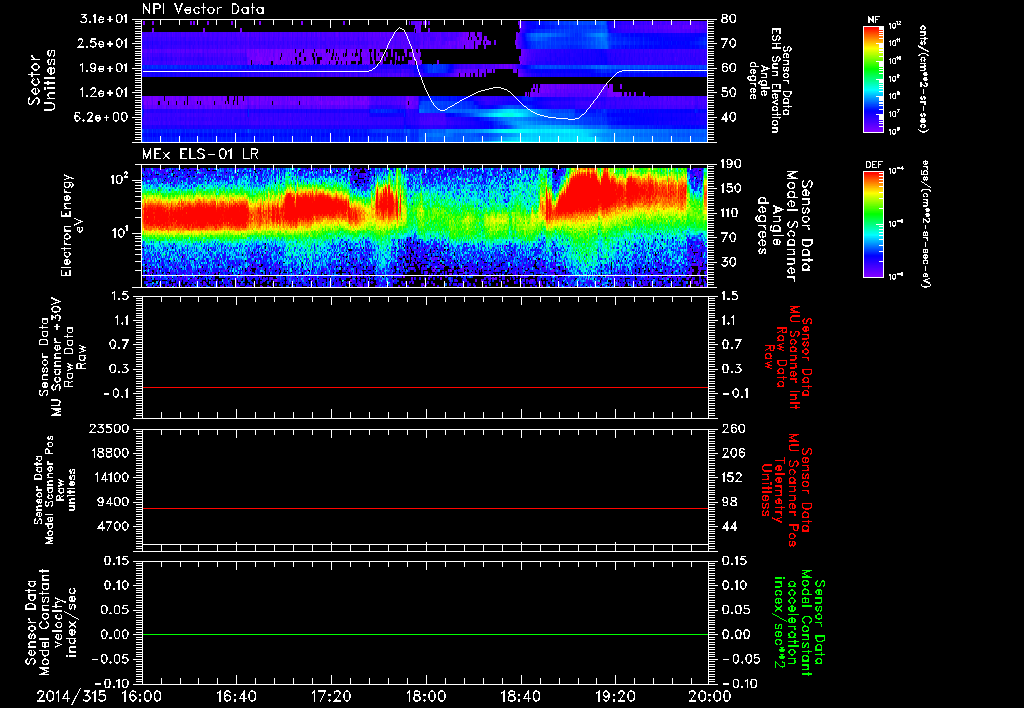Click the NPI Vector Data spectrogram plot
This screenshot has height=708, width=1024.
424,80
